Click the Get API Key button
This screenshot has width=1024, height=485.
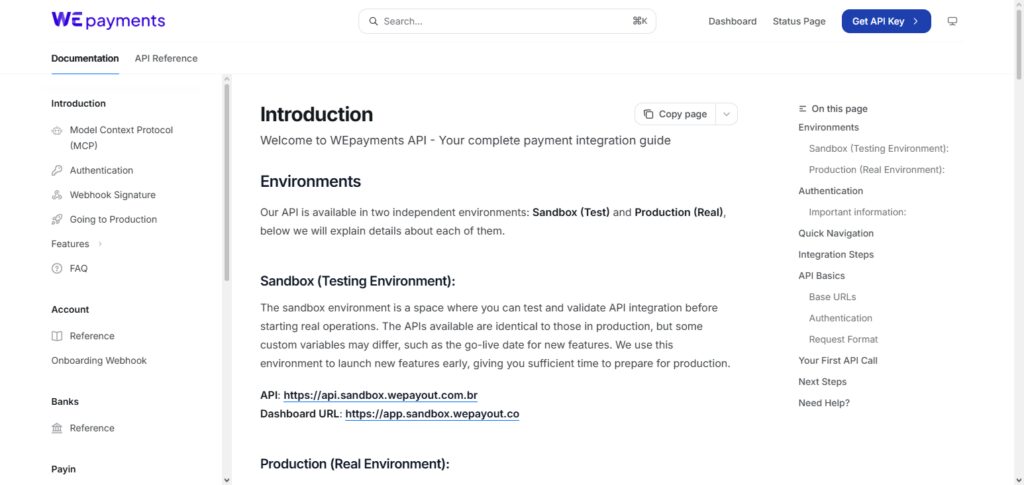886,22
